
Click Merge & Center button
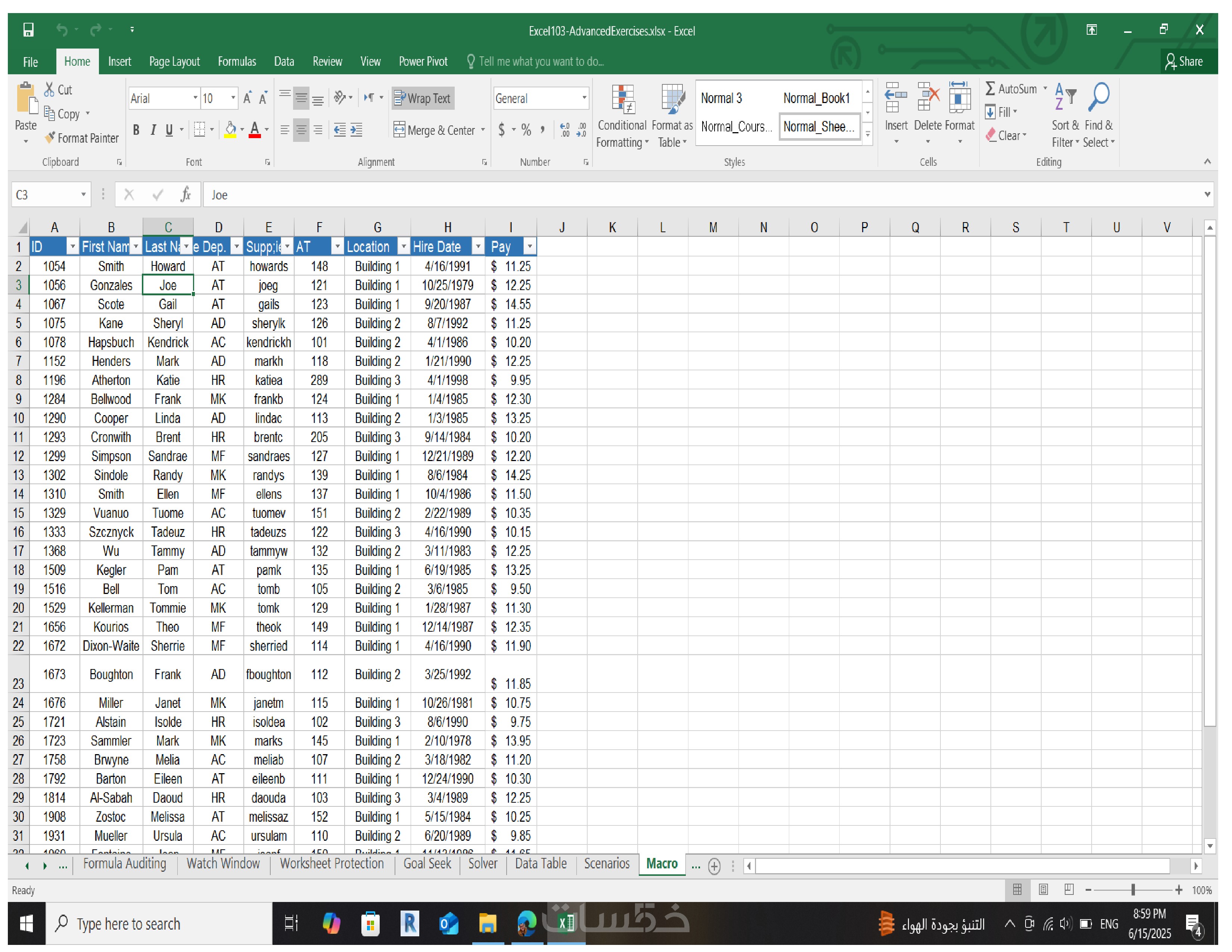(x=434, y=130)
